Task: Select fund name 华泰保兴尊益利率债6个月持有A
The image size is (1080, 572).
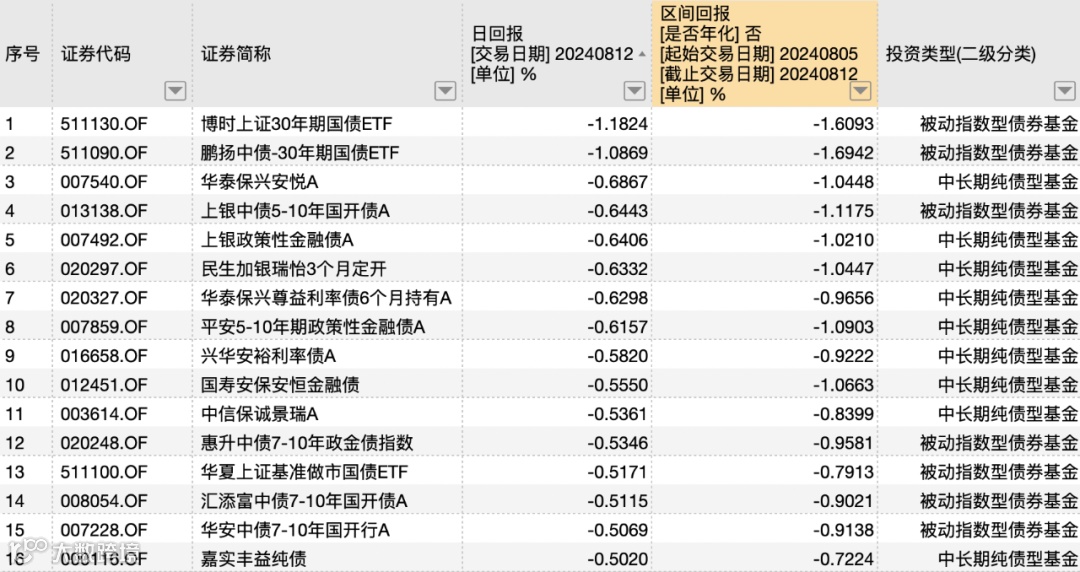Action: coord(326,298)
